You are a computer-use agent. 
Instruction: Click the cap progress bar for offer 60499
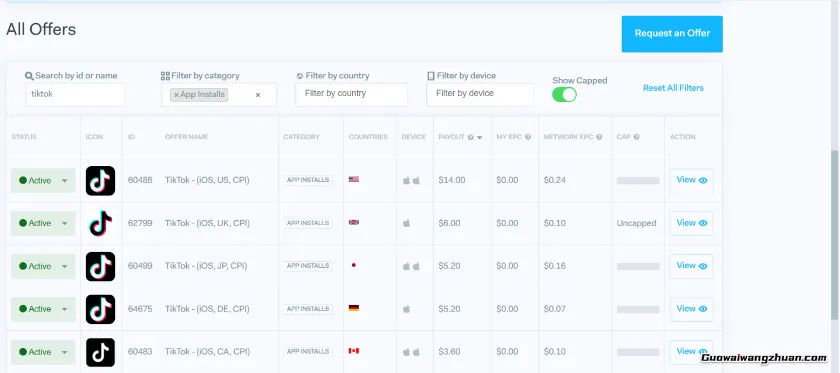click(638, 266)
